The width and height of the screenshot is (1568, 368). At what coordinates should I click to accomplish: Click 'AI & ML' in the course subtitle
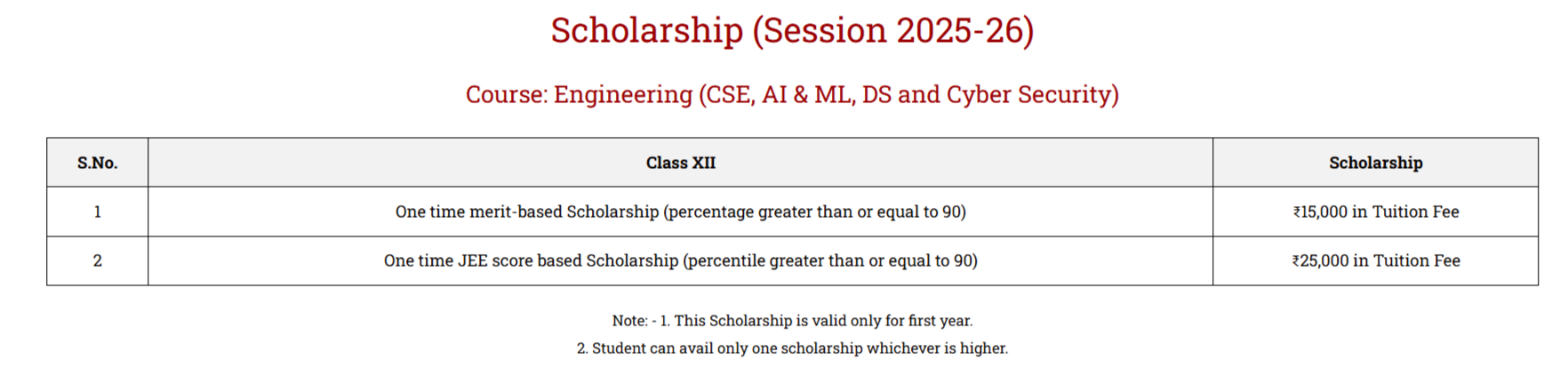tap(807, 94)
